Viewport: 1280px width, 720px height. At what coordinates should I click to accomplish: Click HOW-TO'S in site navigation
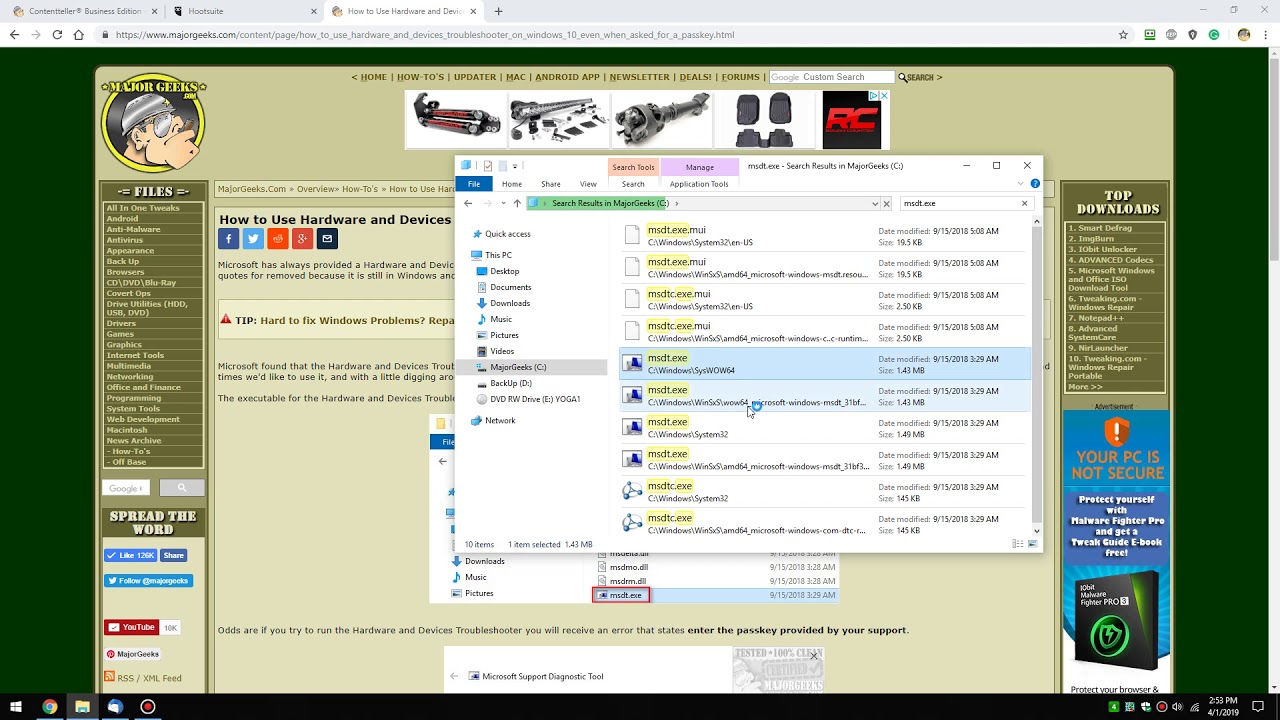click(420, 77)
